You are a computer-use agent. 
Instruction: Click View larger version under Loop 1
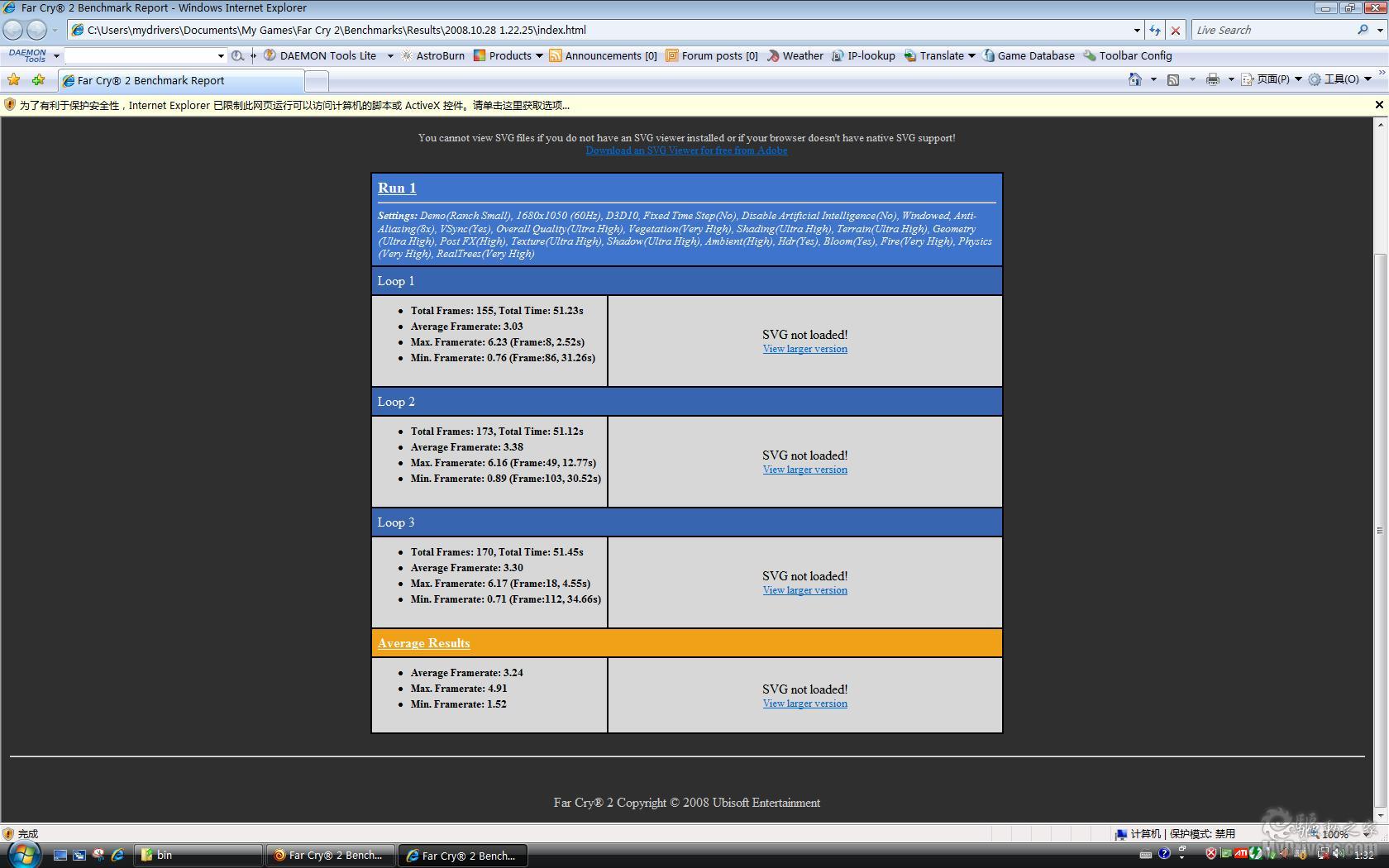(x=804, y=349)
